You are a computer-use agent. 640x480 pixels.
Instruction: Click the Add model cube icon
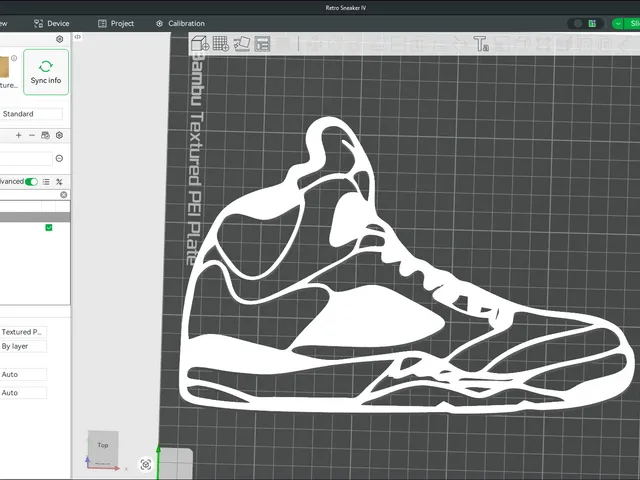pyautogui.click(x=200, y=44)
